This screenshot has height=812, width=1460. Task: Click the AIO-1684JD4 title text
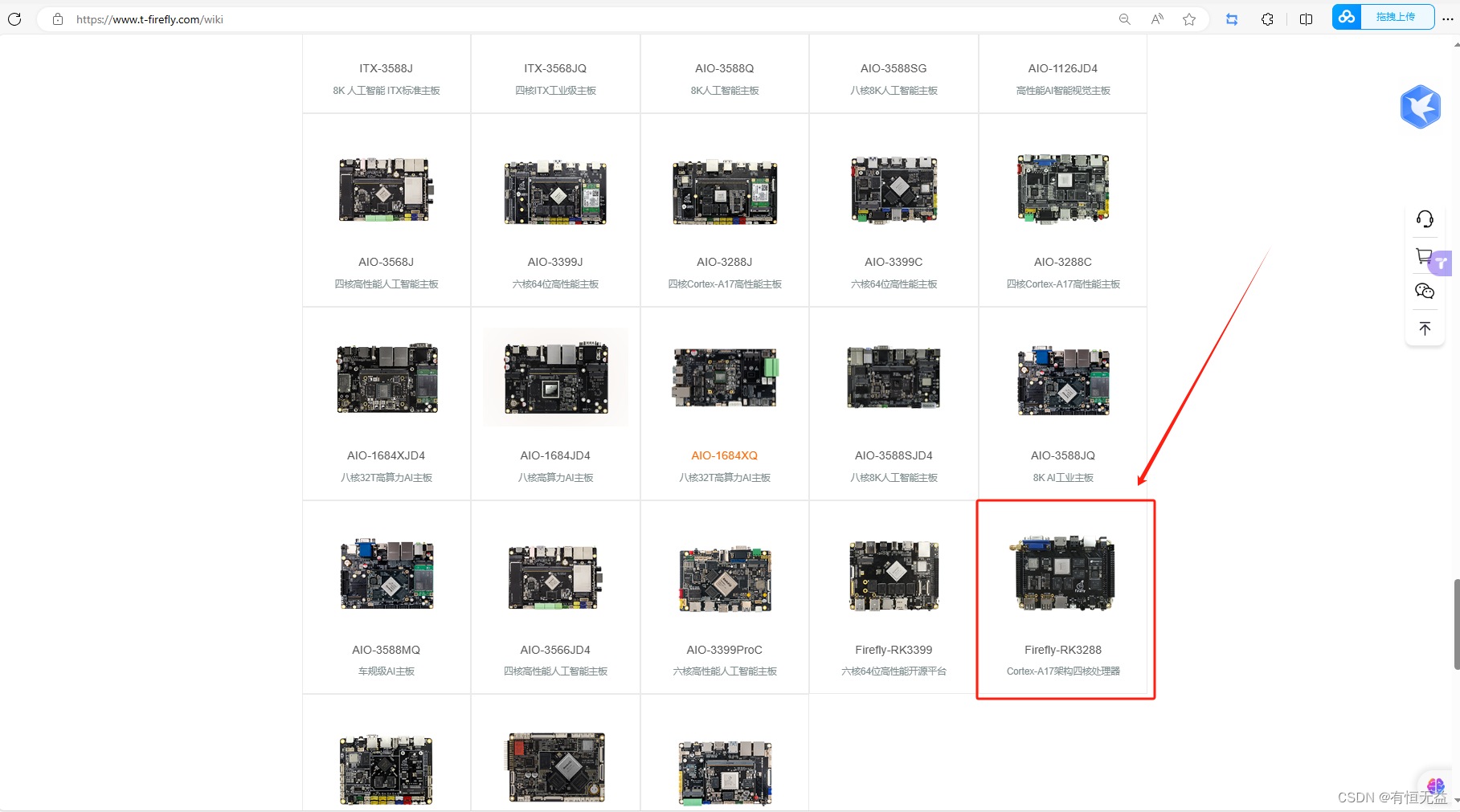[555, 455]
